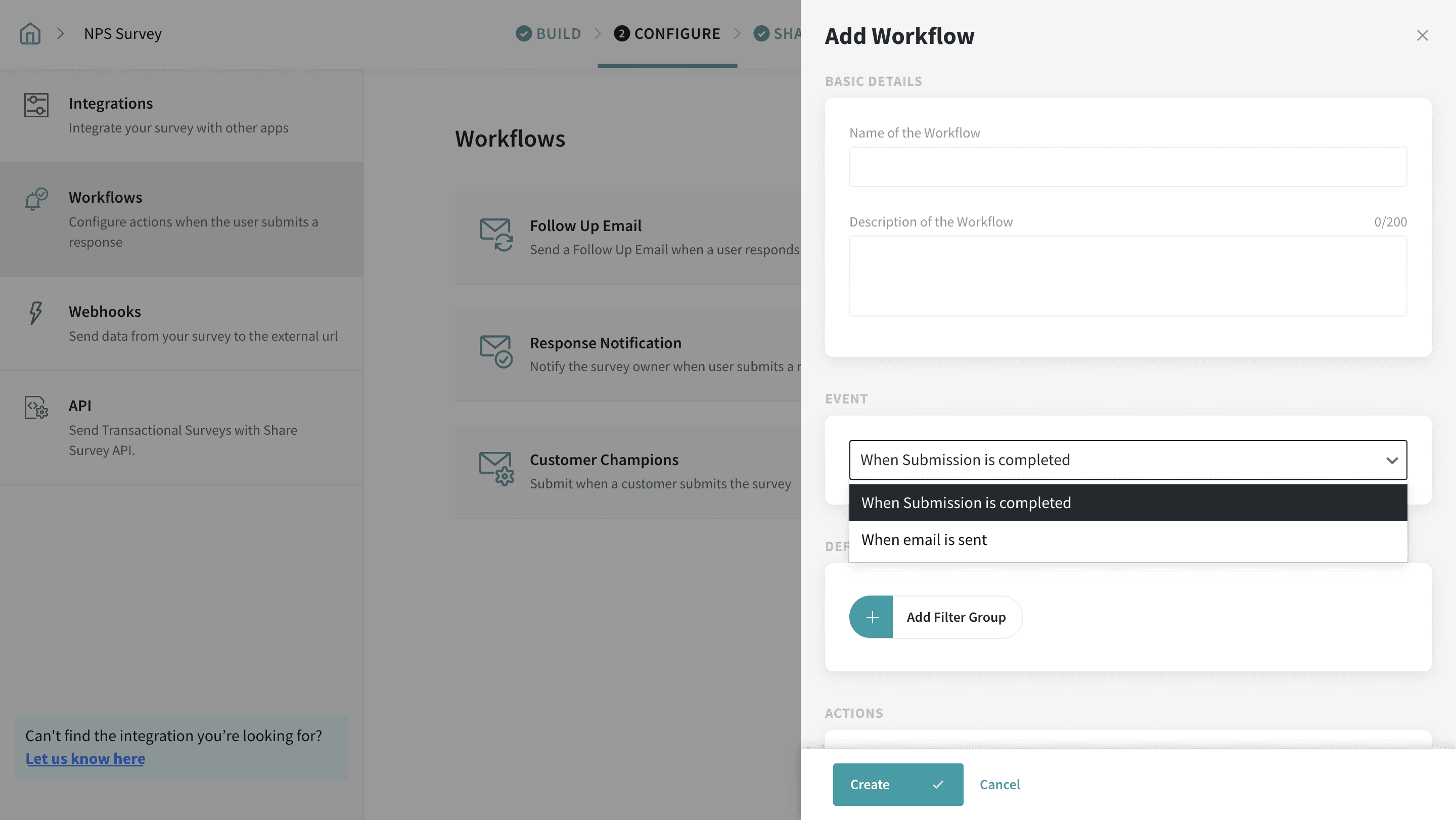The image size is (1456, 820).
Task: Follow the "Let us know here" link
Action: pyautogui.click(x=85, y=759)
